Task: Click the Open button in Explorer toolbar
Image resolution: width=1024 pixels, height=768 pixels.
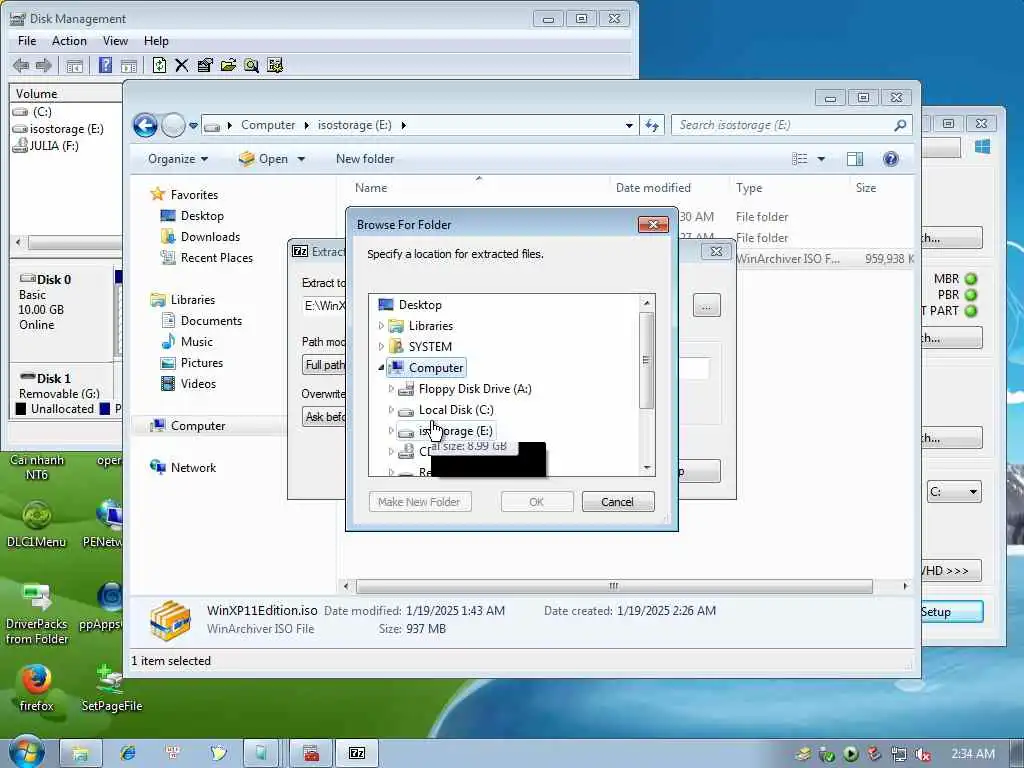Action: (263, 159)
